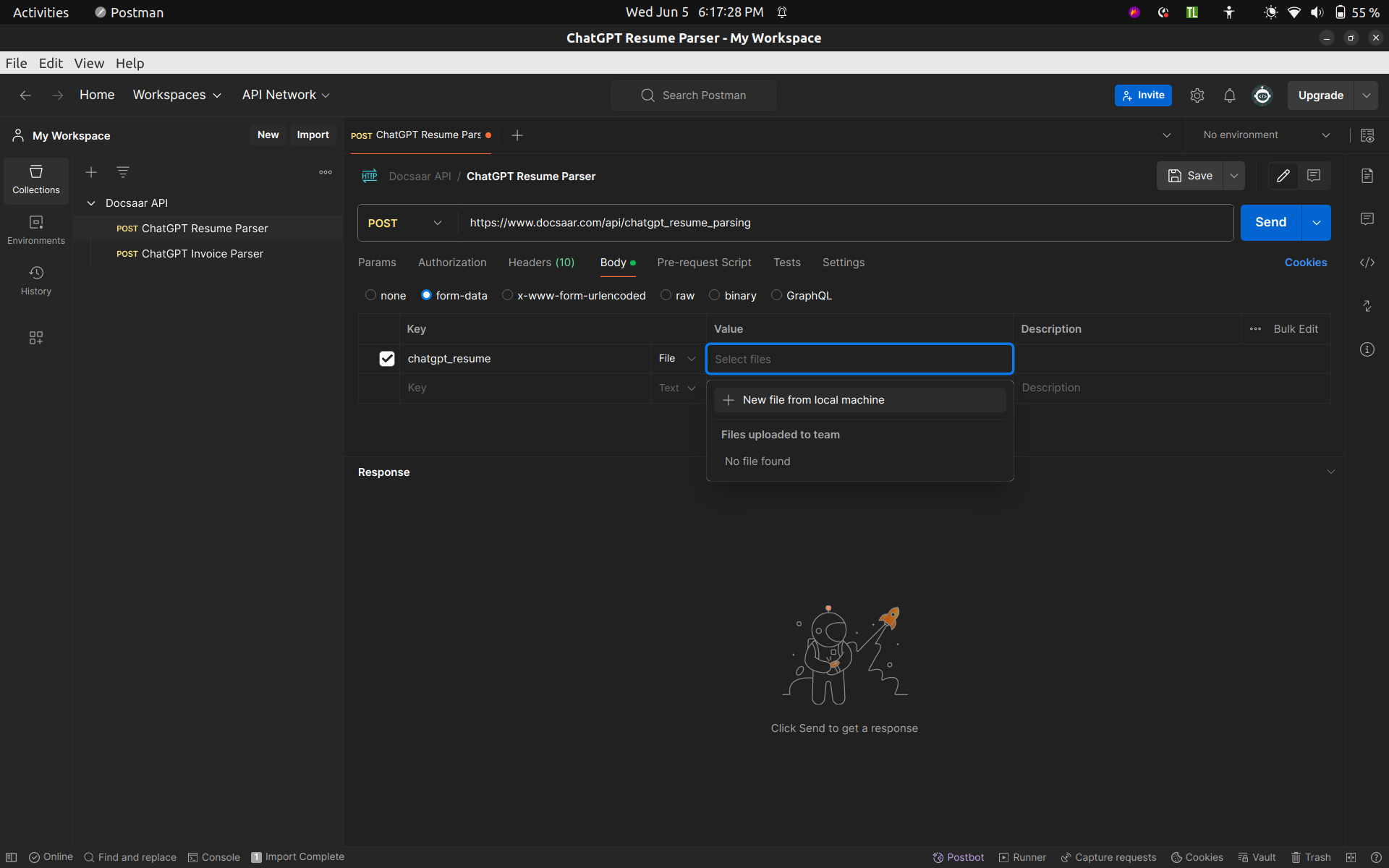This screenshot has width=1389, height=868.
Task: Change the File type dropdown for chatgpt_resume
Action: 677,359
